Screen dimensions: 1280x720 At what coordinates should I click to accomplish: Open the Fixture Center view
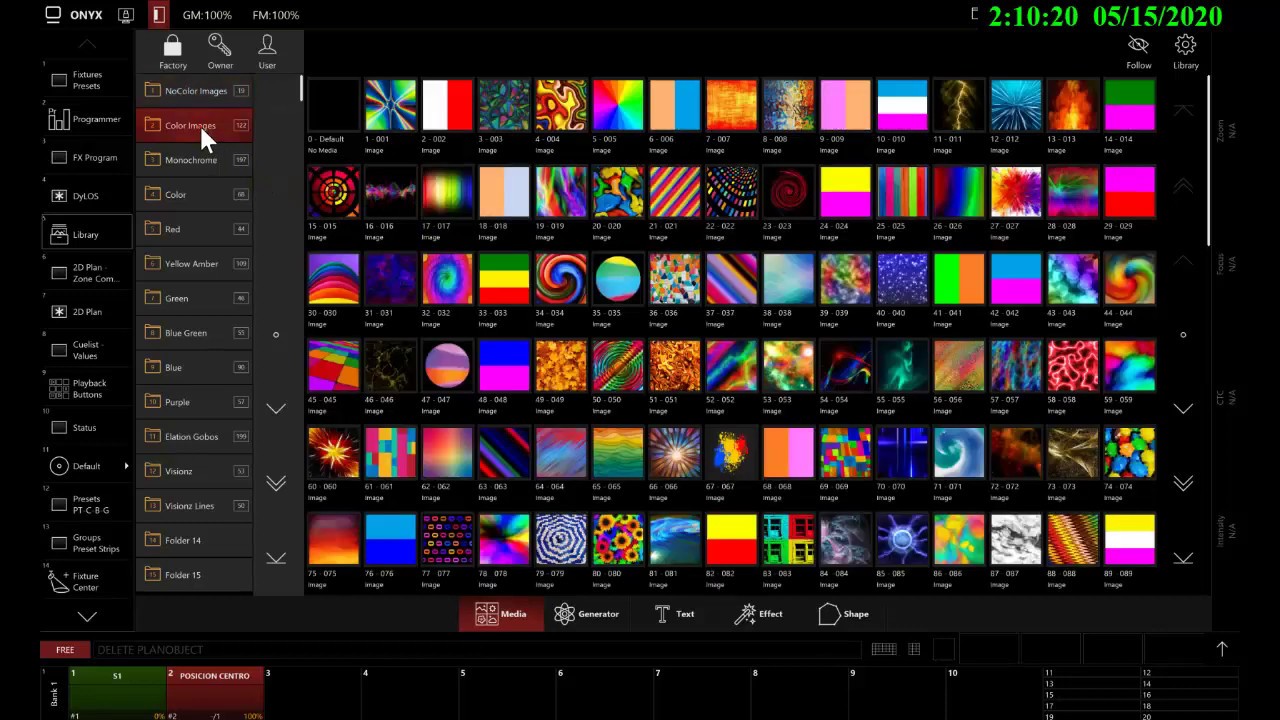click(86, 581)
